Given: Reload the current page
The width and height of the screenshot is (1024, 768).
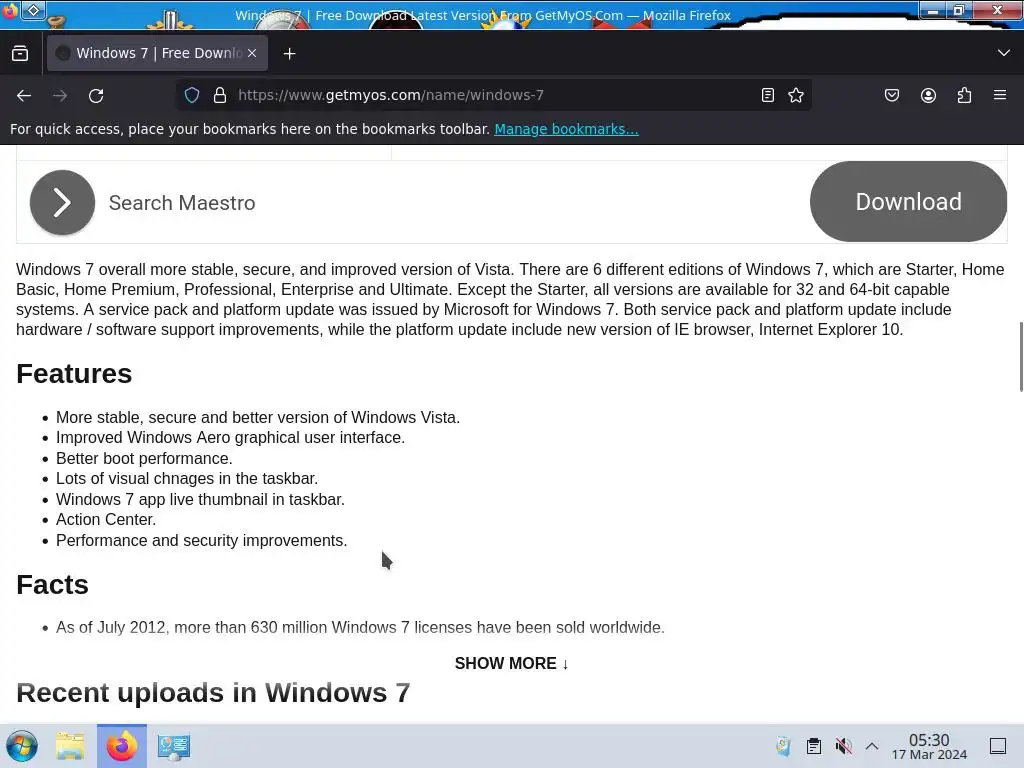Looking at the screenshot, I should point(96,95).
